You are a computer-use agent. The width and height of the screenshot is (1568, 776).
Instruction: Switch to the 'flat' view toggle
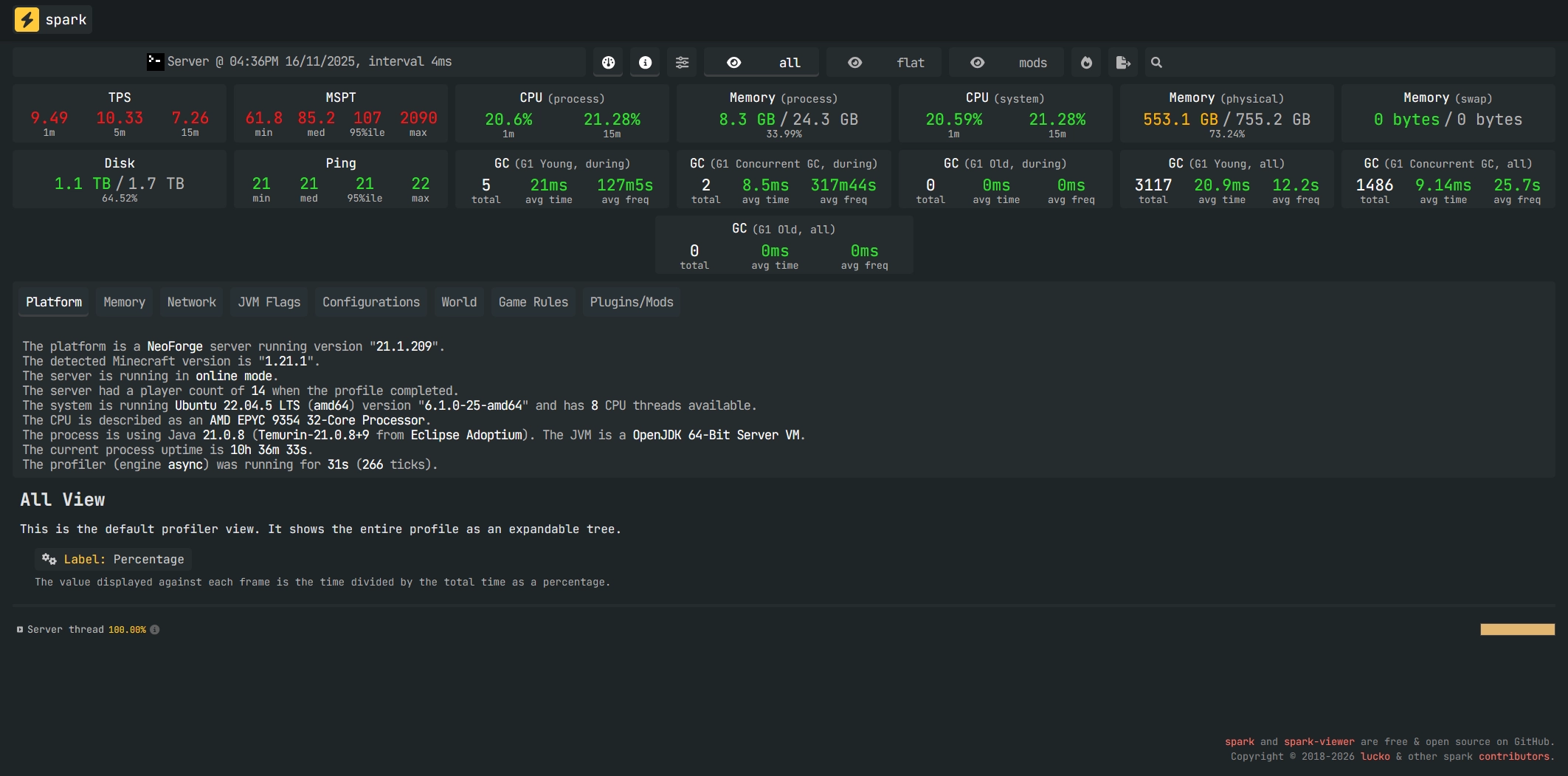[x=884, y=63]
